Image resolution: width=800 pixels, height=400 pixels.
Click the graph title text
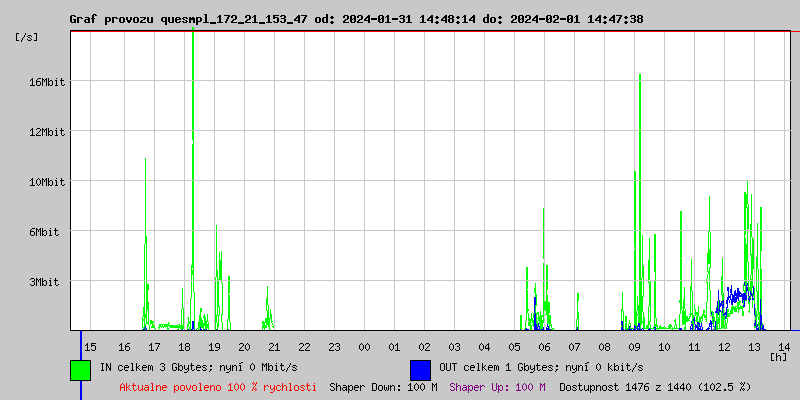[356, 19]
